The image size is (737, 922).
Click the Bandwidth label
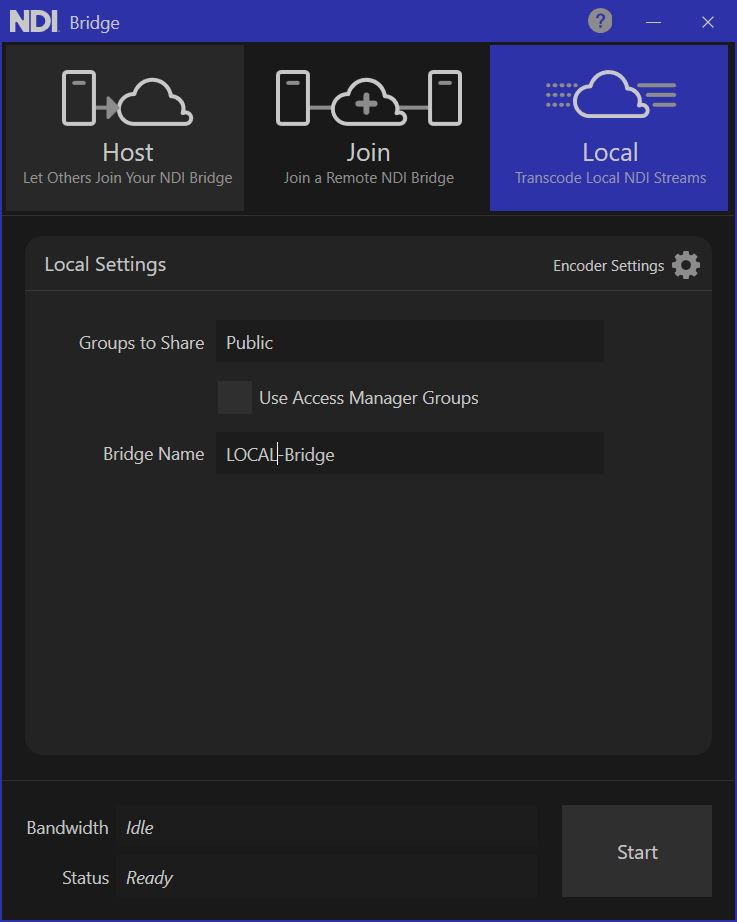(x=68, y=828)
